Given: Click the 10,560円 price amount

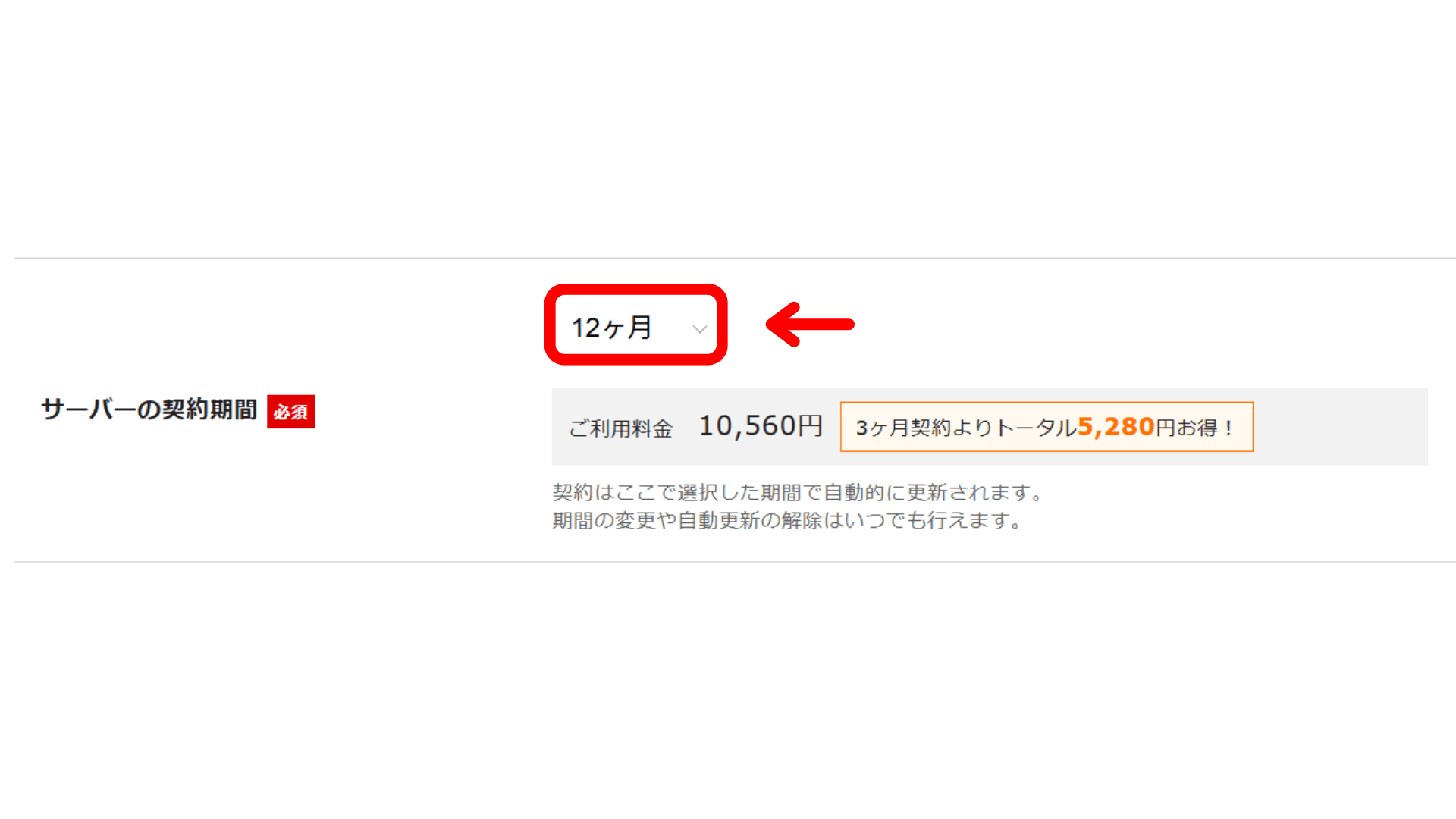Looking at the screenshot, I should 761,426.
